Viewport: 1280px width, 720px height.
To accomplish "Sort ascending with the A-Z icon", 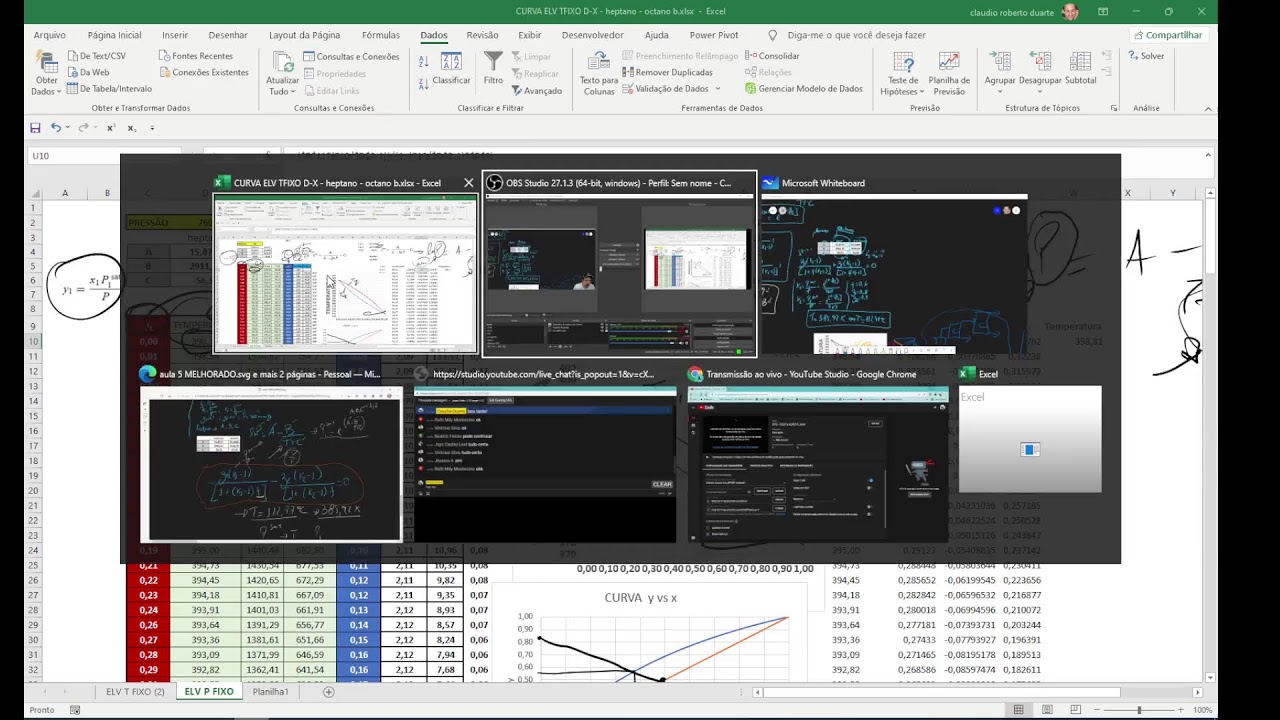I will [x=424, y=61].
